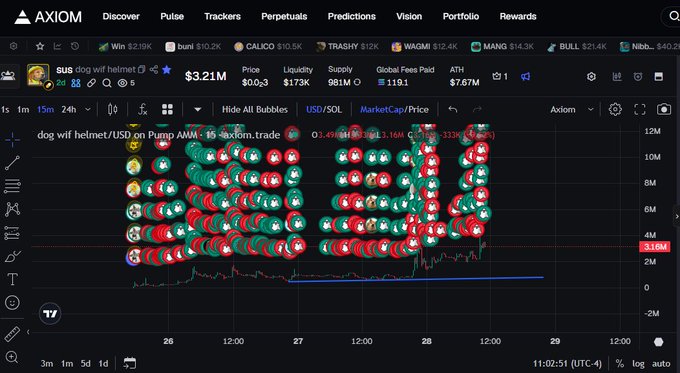Open the pill link icon under token name
This screenshot has height=373, width=680.
[x=91, y=83]
